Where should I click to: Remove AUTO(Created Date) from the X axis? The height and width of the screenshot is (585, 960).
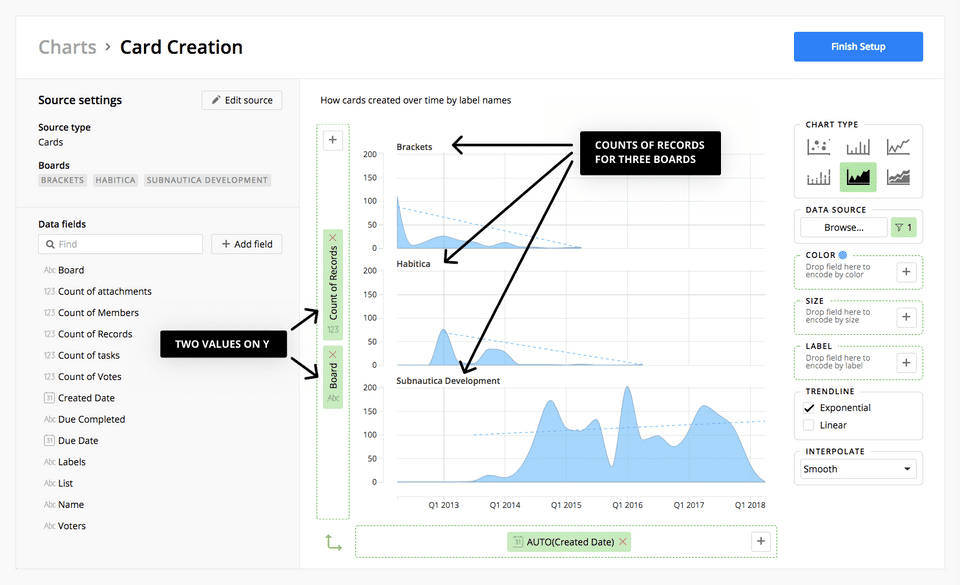[x=623, y=542]
